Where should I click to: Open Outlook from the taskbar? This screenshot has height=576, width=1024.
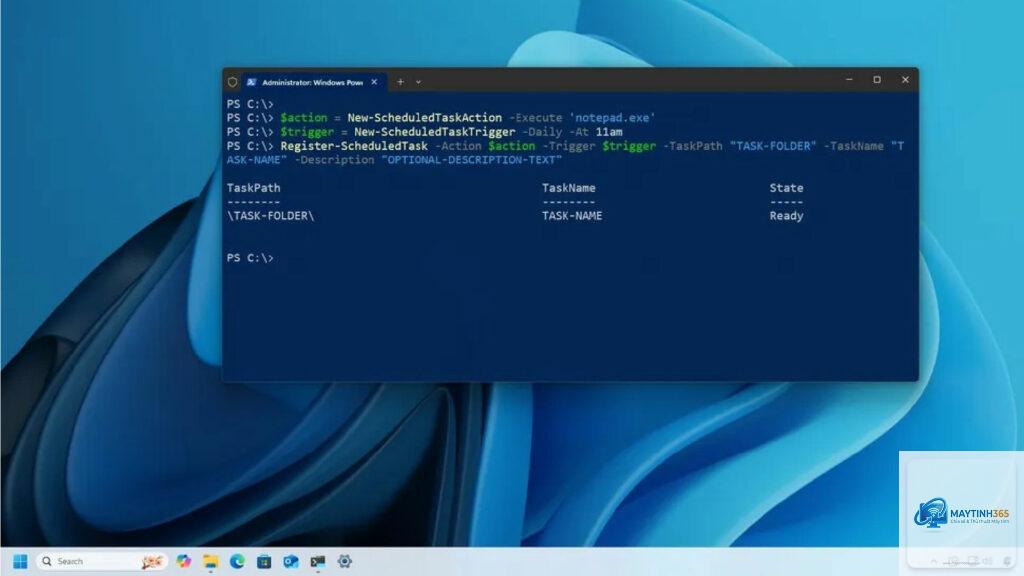pyautogui.click(x=291, y=561)
